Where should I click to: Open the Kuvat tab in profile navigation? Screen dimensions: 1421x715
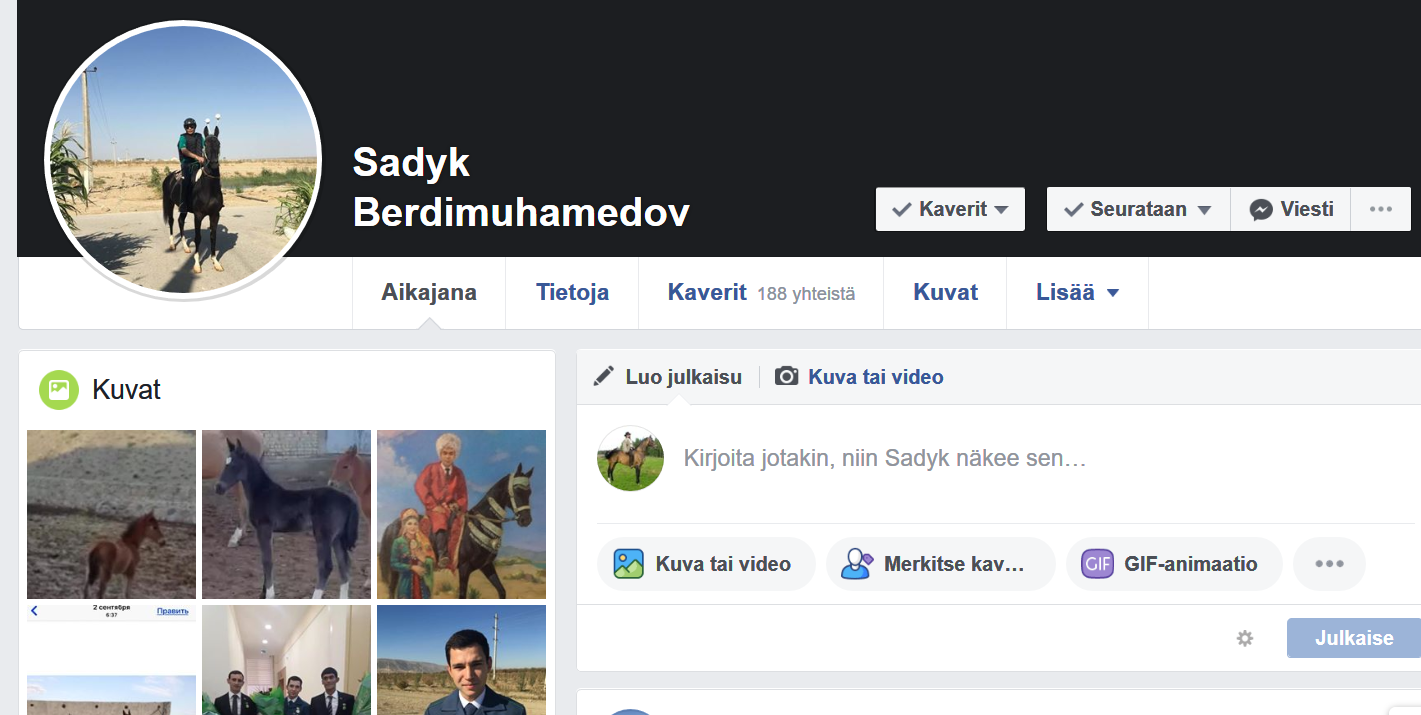pos(945,293)
